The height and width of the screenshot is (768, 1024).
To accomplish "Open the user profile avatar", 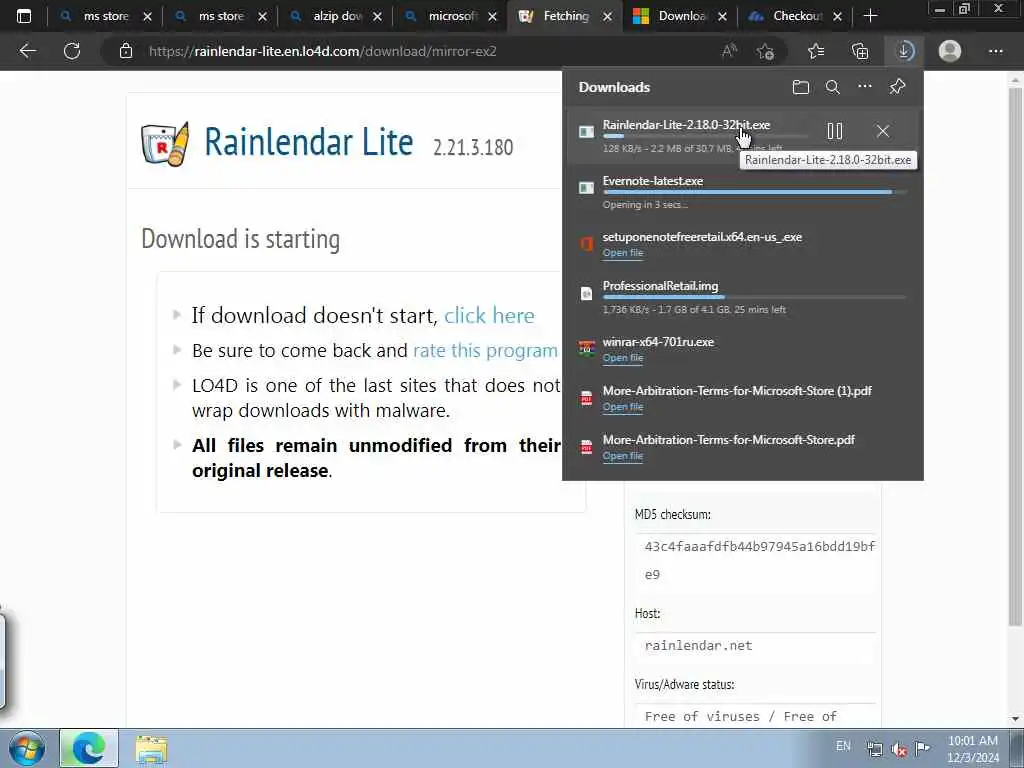I will tap(950, 51).
